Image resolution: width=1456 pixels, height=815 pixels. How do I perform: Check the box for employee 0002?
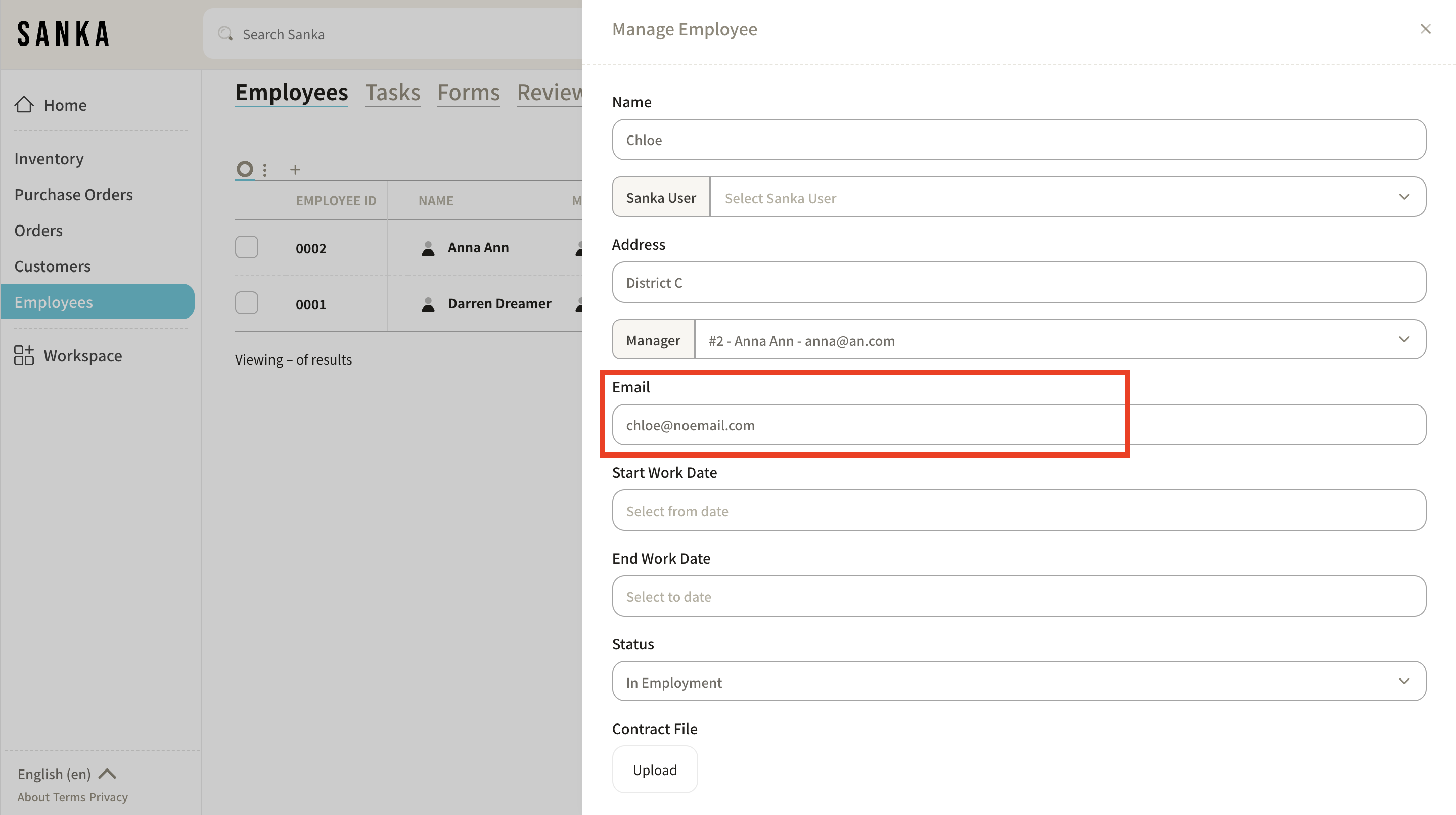coord(246,247)
